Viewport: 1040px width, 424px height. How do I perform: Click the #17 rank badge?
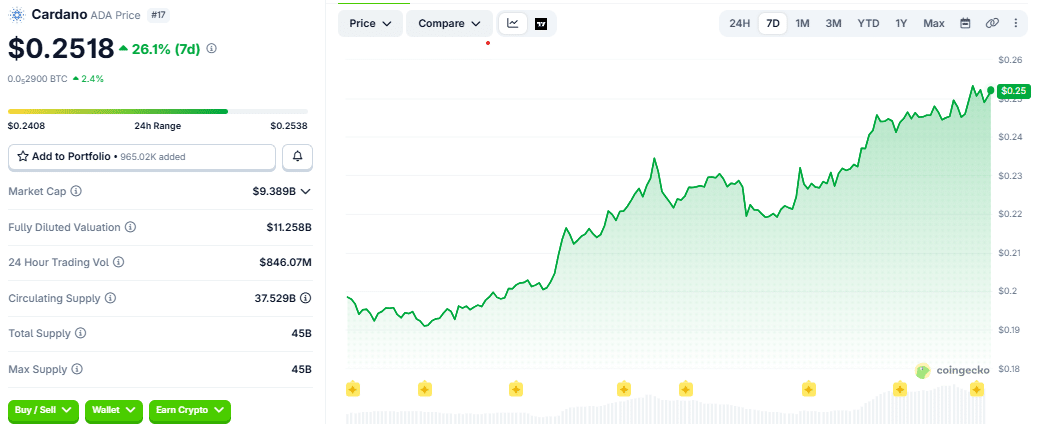158,14
